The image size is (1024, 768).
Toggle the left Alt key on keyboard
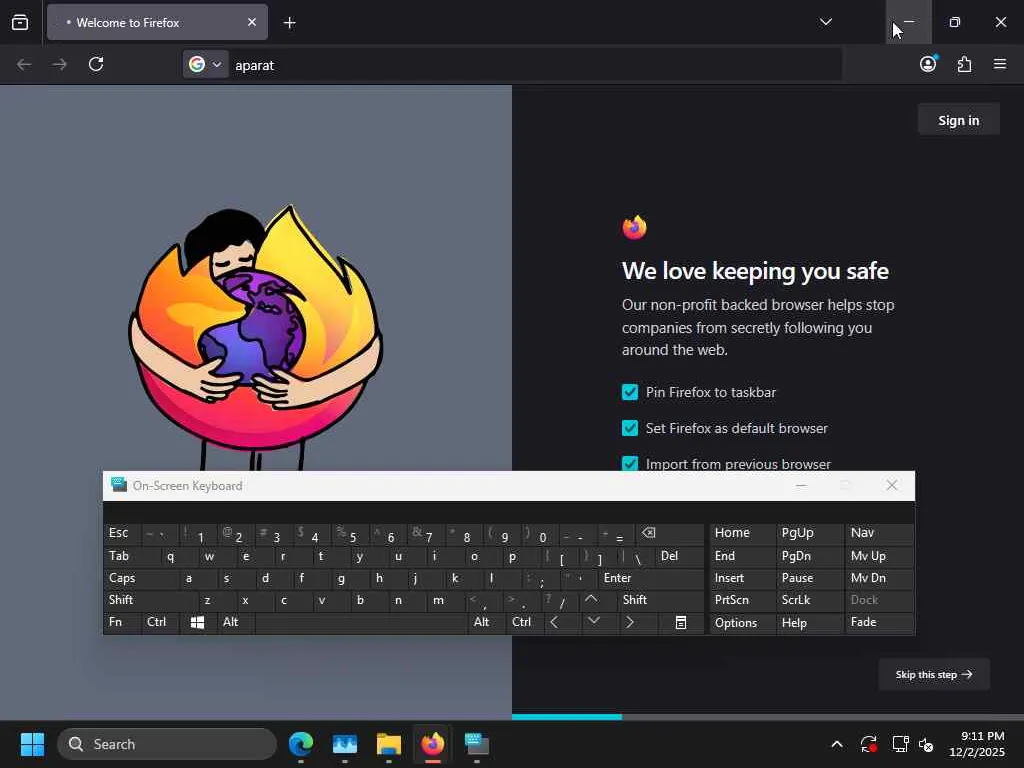pyautogui.click(x=235, y=622)
